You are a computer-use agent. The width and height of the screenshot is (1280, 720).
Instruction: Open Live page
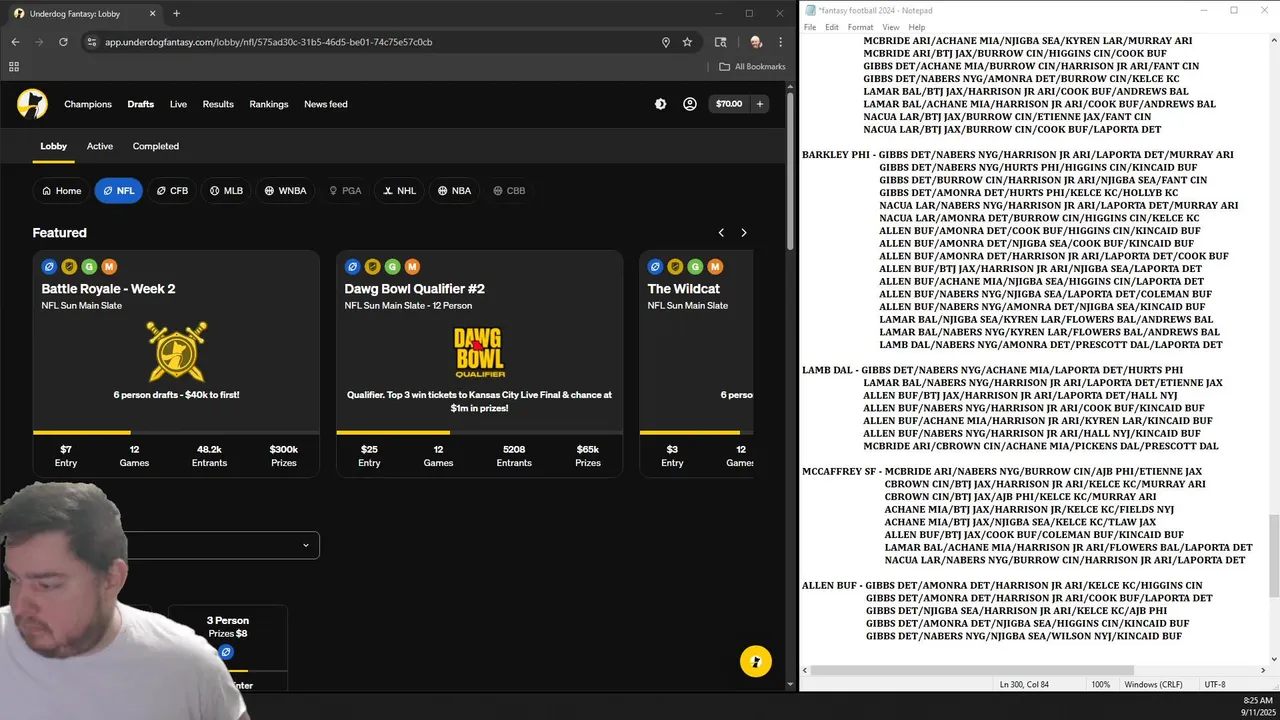pos(178,104)
